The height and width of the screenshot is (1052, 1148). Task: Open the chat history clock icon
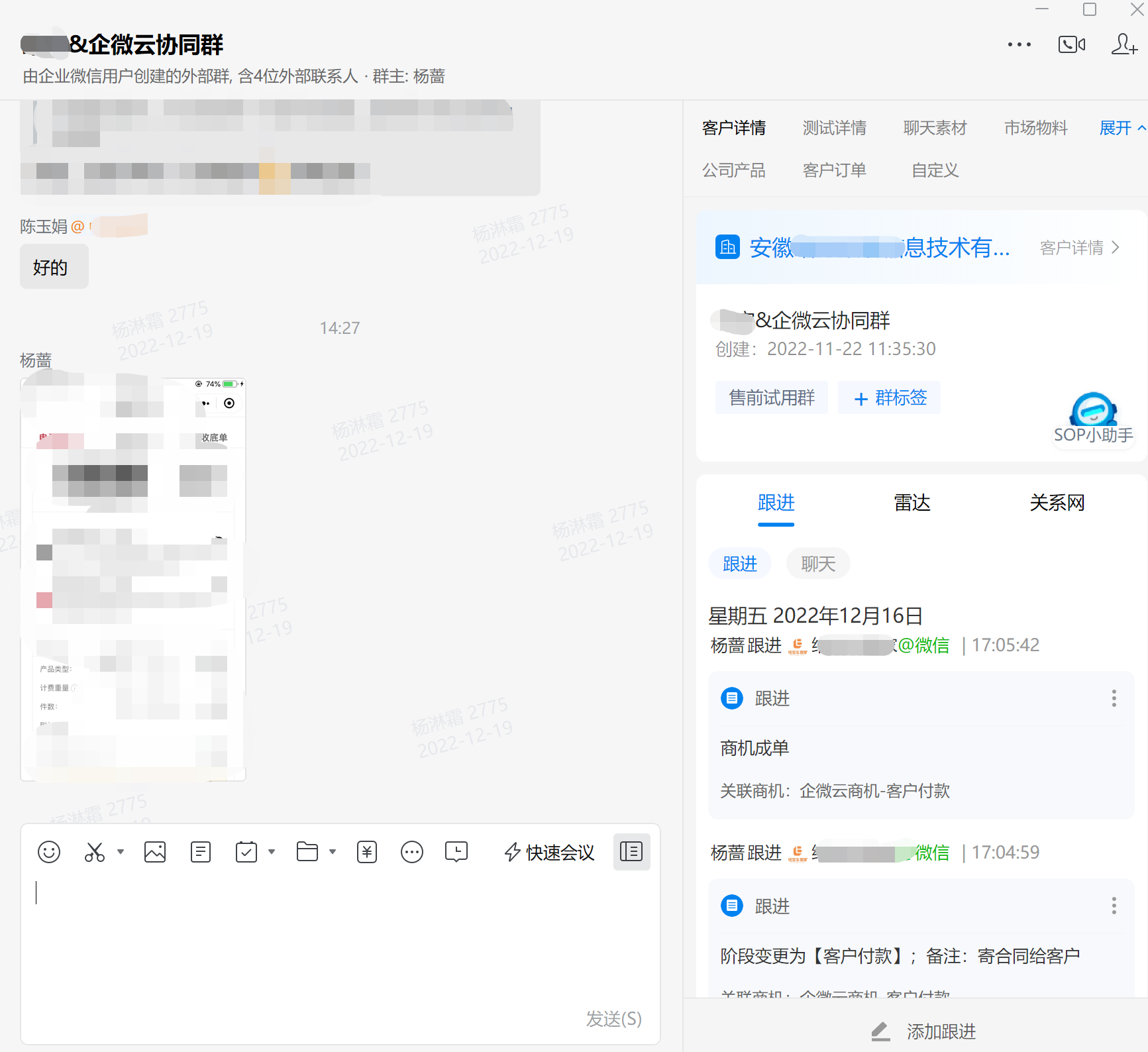[x=456, y=852]
